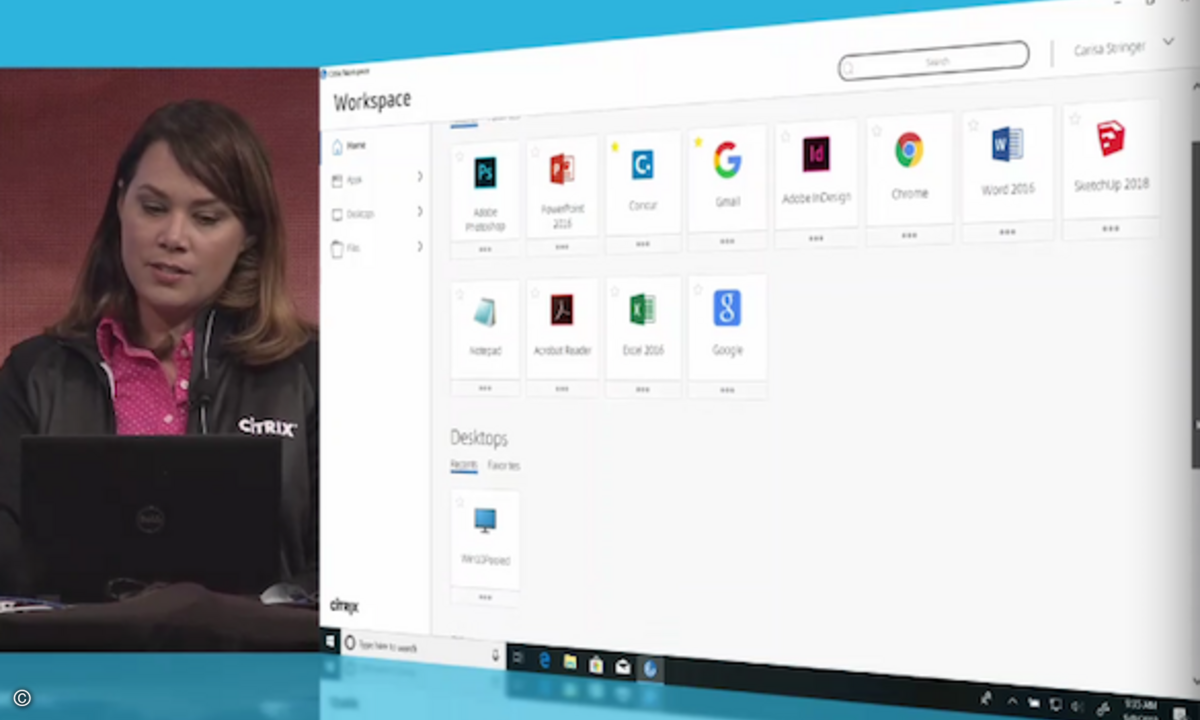Viewport: 1200px width, 720px height.
Task: Click the Citrix Workspace taskbar icon
Action: click(650, 669)
